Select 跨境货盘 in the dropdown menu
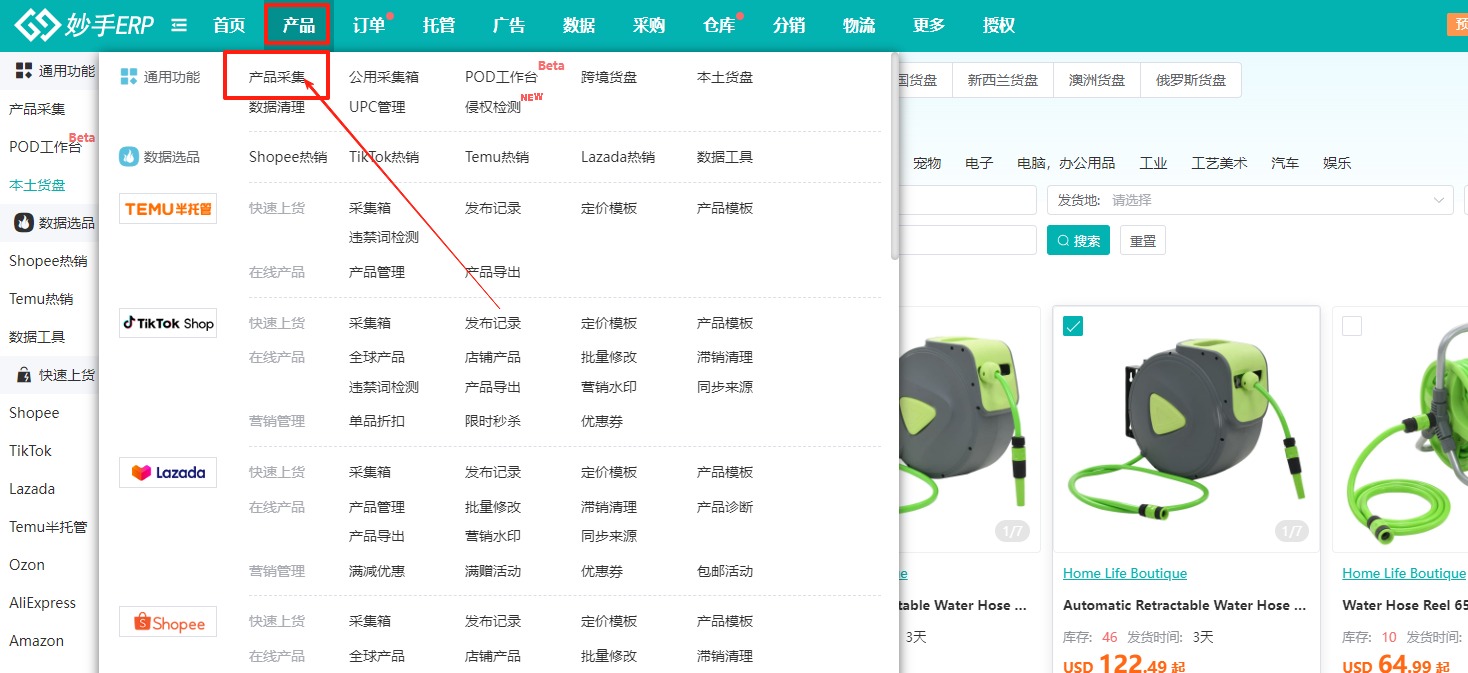The width and height of the screenshot is (1468, 673). (x=609, y=77)
